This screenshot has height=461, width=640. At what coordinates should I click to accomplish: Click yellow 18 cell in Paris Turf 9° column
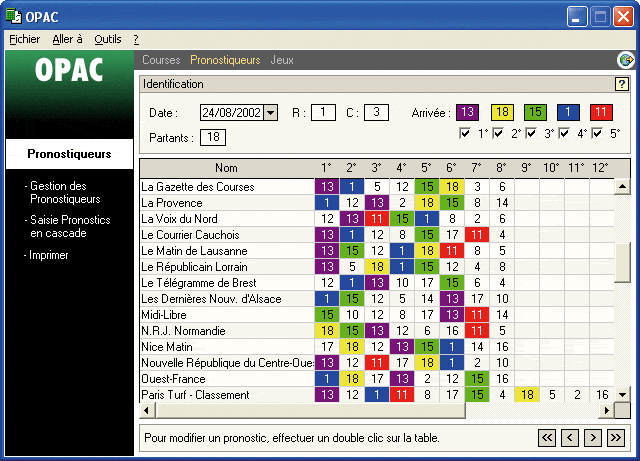tap(527, 394)
